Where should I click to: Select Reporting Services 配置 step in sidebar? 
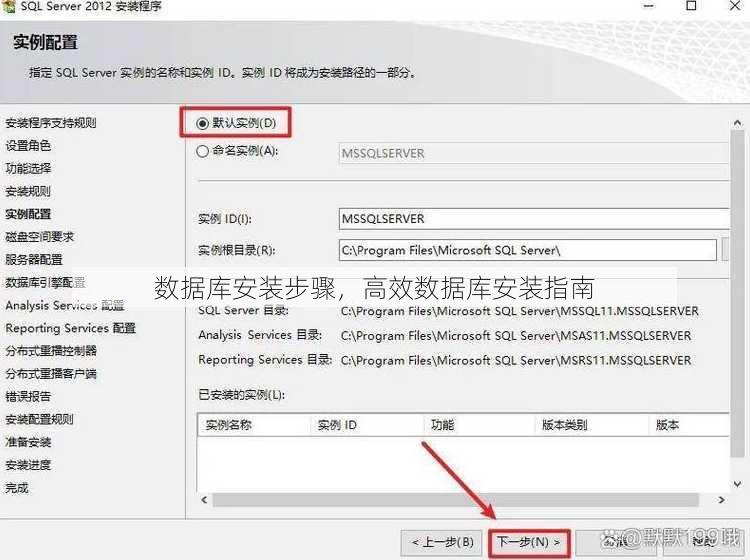point(70,328)
